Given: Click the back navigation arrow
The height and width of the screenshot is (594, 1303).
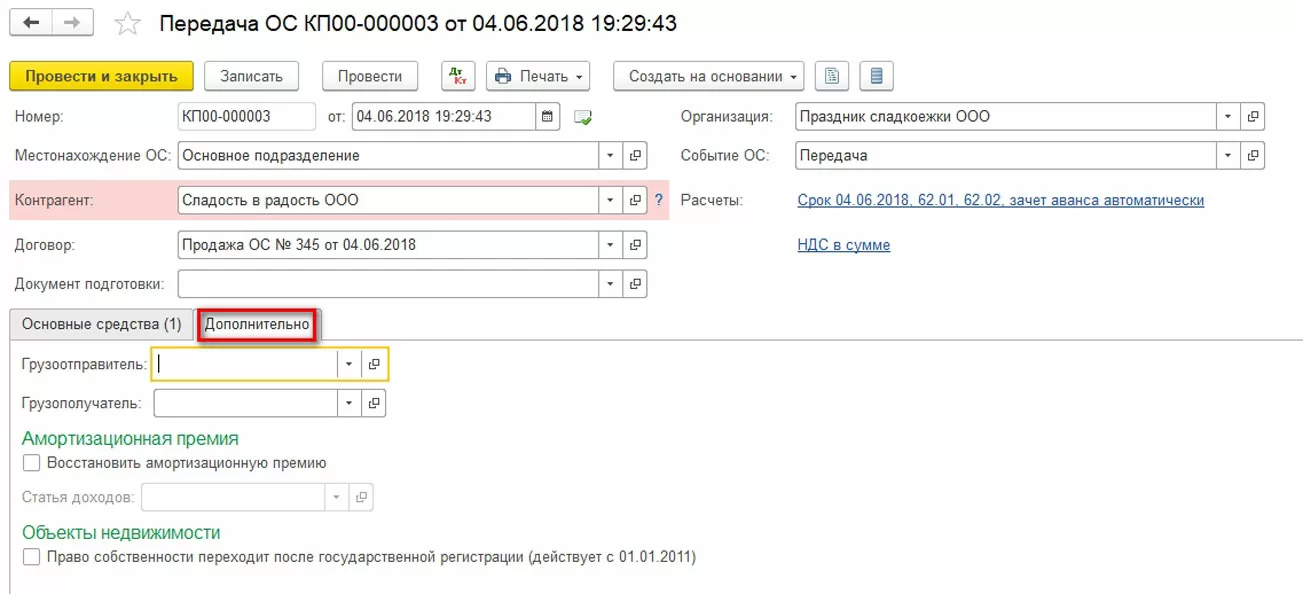Looking at the screenshot, I should [x=31, y=22].
